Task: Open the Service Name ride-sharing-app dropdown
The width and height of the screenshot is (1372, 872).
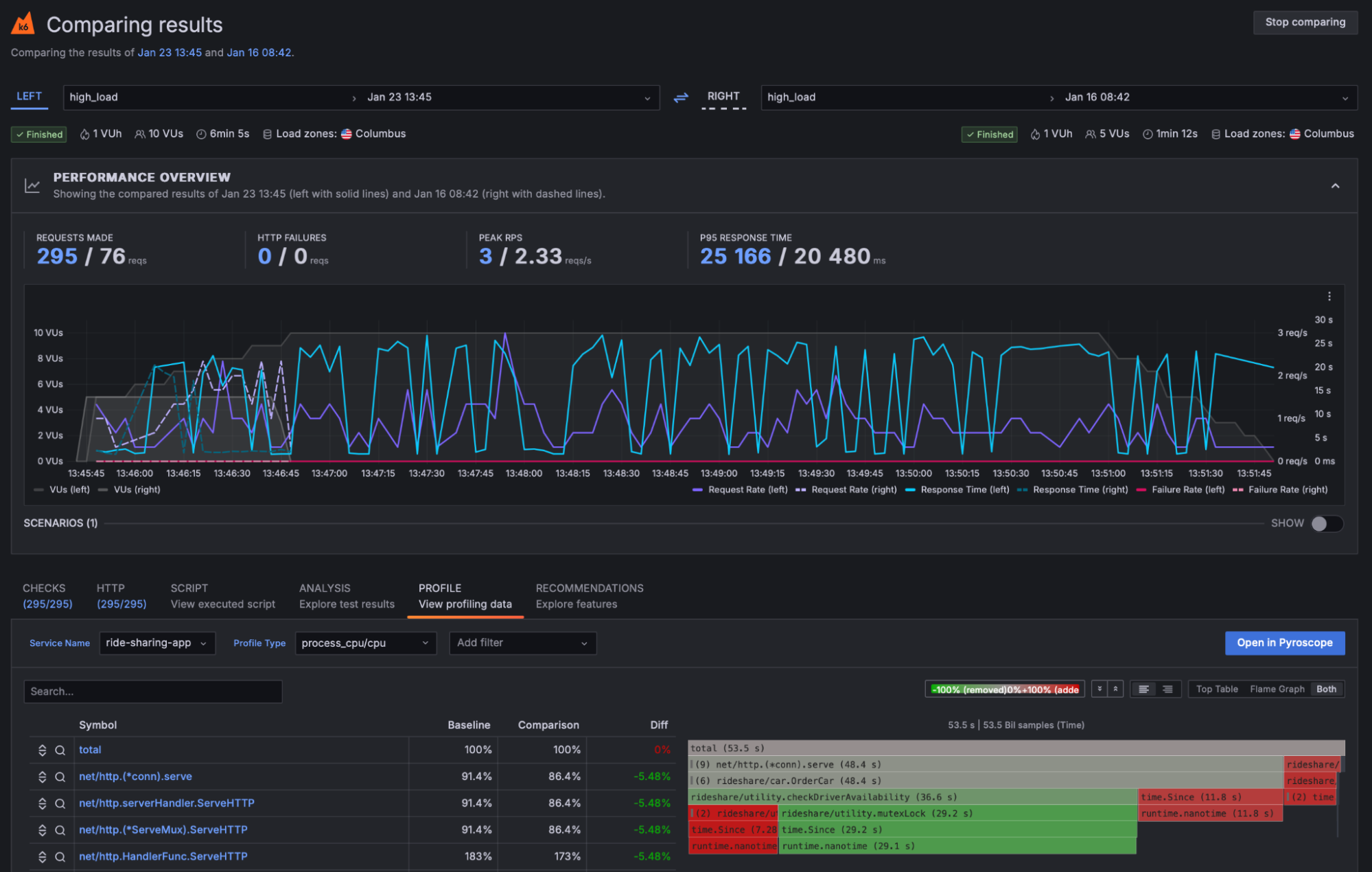Action: (x=157, y=643)
